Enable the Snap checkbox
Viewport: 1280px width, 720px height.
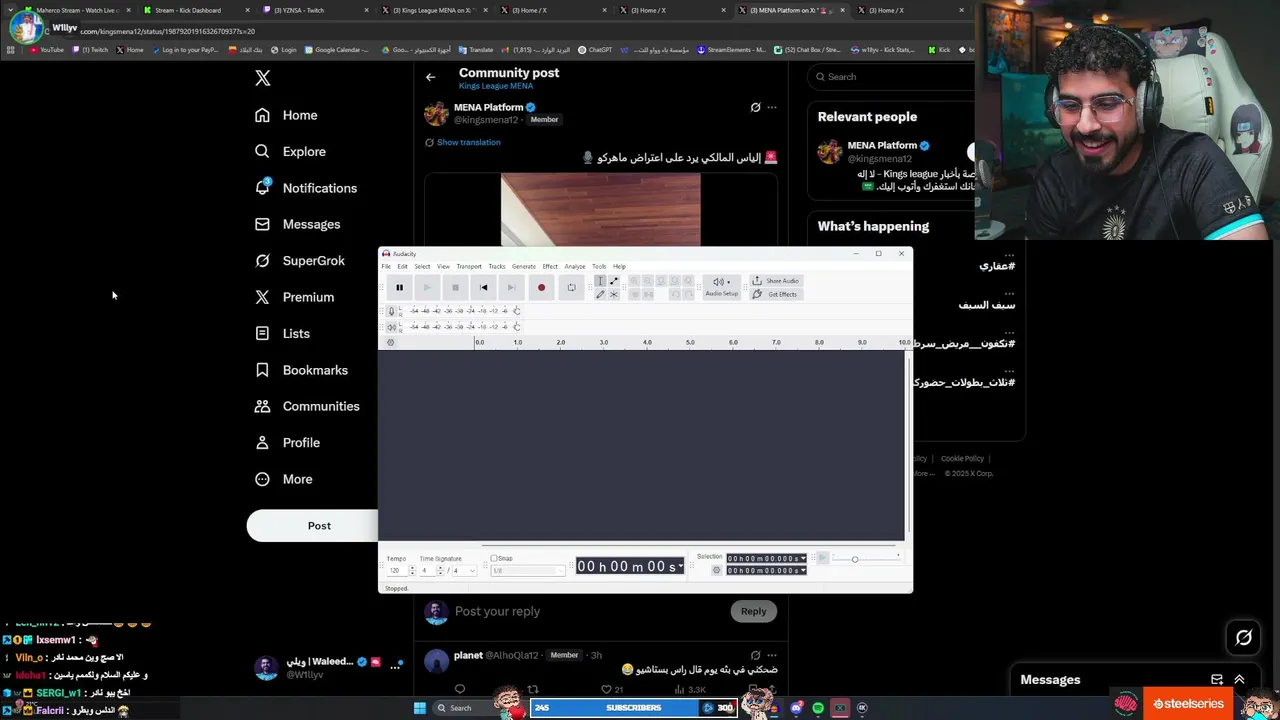tap(494, 559)
